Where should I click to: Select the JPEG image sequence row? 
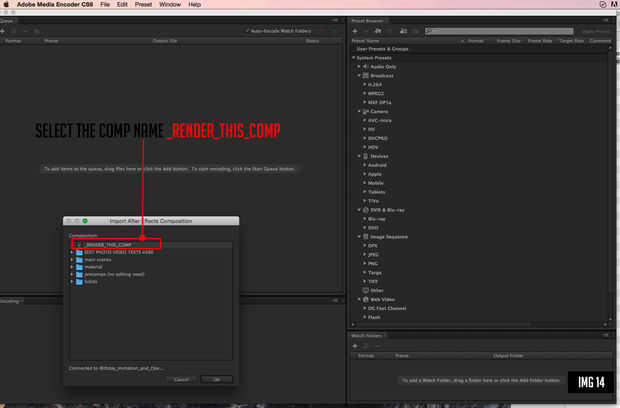click(480, 255)
